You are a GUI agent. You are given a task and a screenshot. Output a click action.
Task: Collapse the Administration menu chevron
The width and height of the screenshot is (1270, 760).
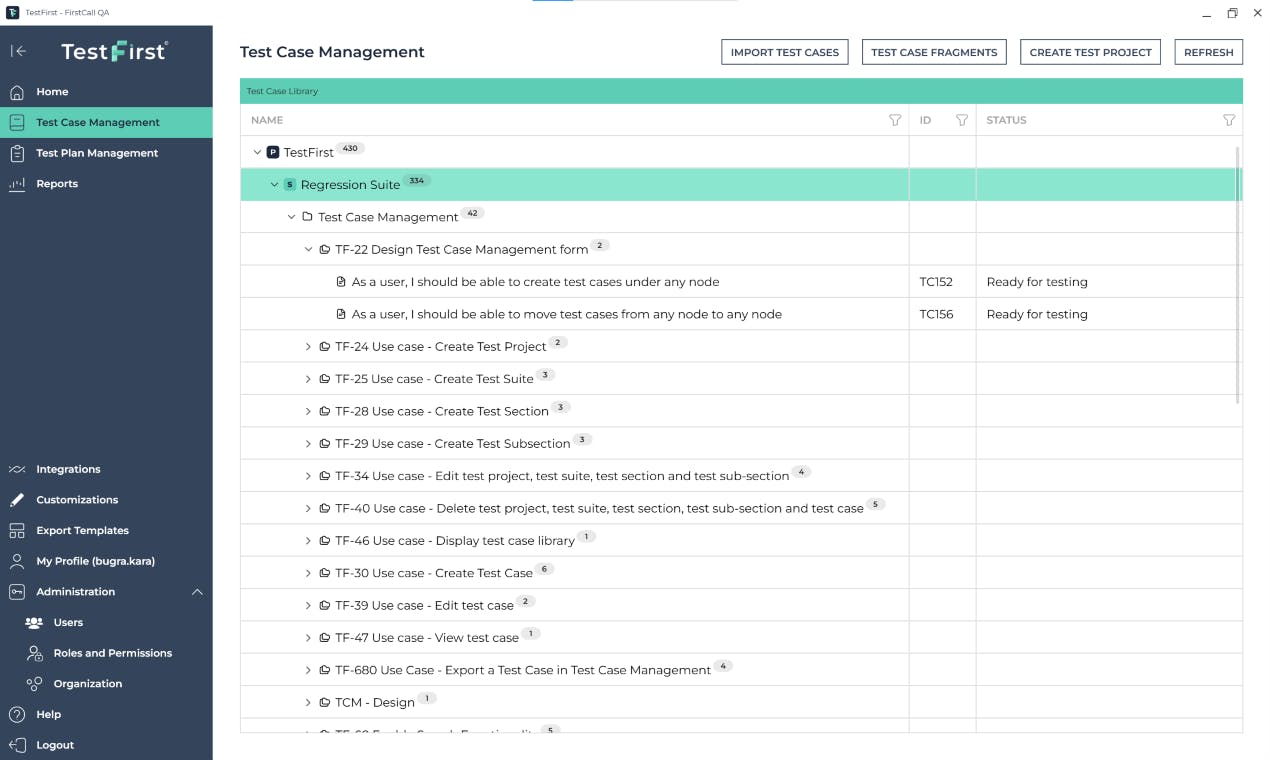point(197,592)
